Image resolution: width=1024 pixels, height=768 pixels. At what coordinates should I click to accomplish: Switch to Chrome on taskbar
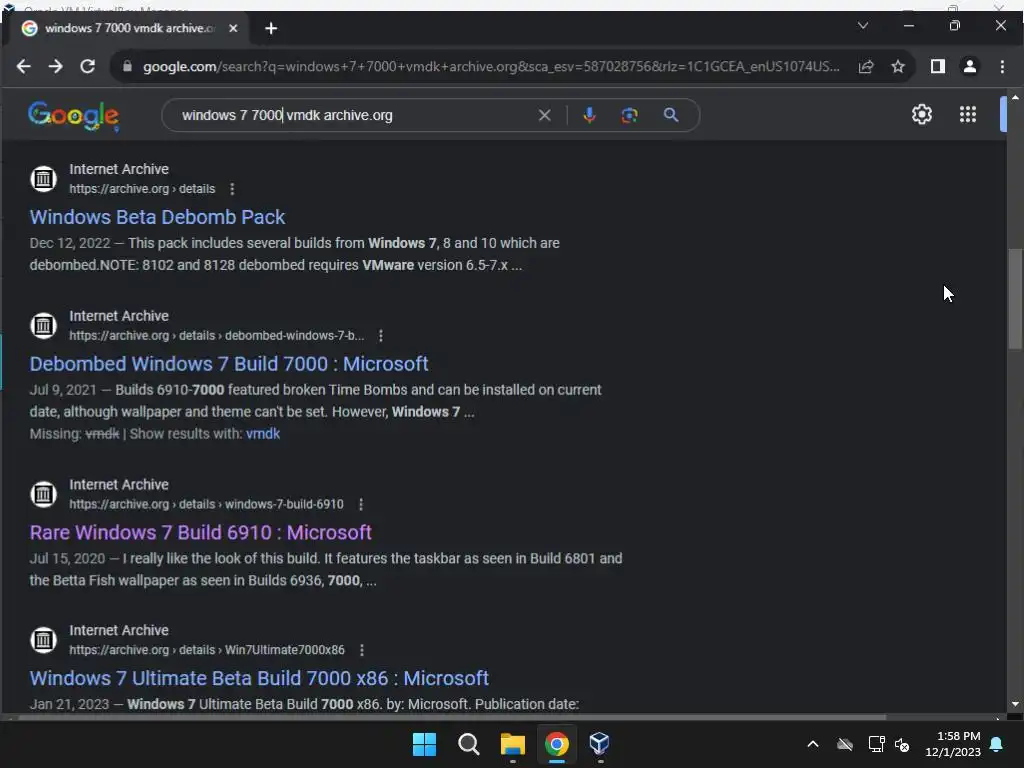[x=556, y=744]
